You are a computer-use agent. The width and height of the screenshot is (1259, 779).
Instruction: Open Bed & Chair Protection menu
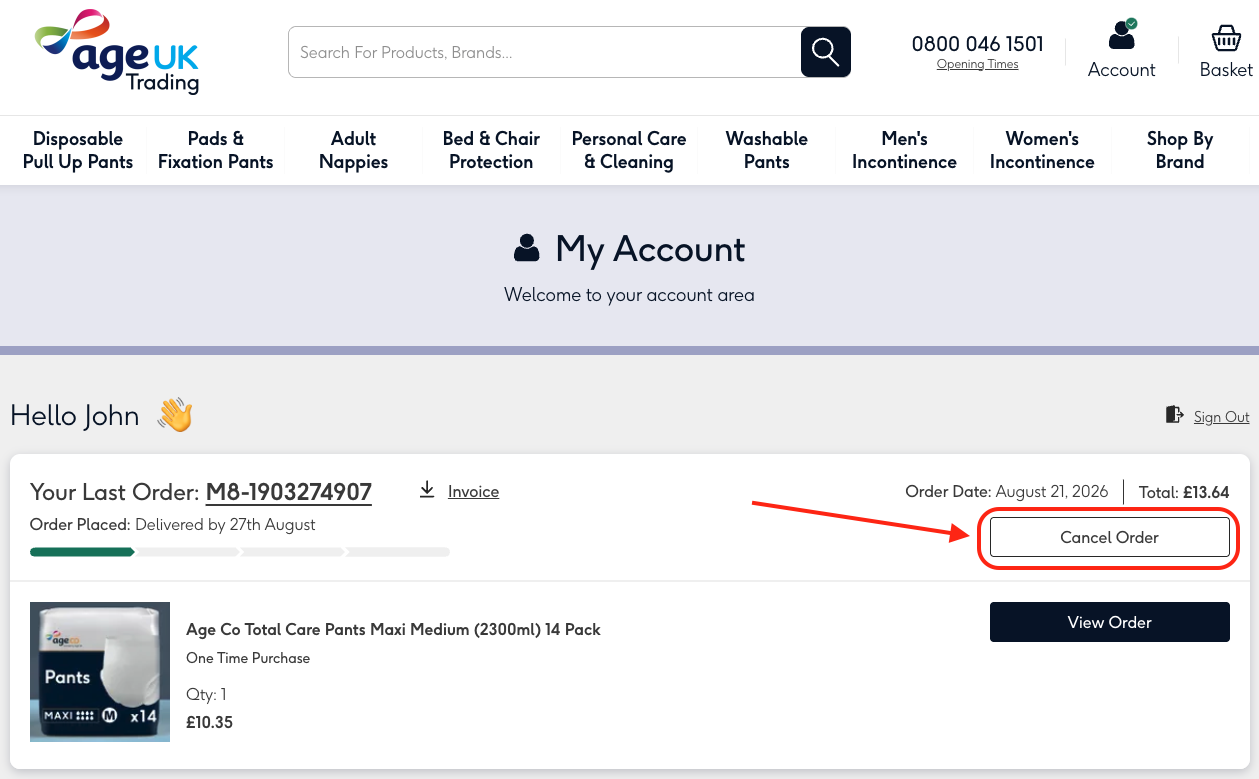(x=491, y=150)
